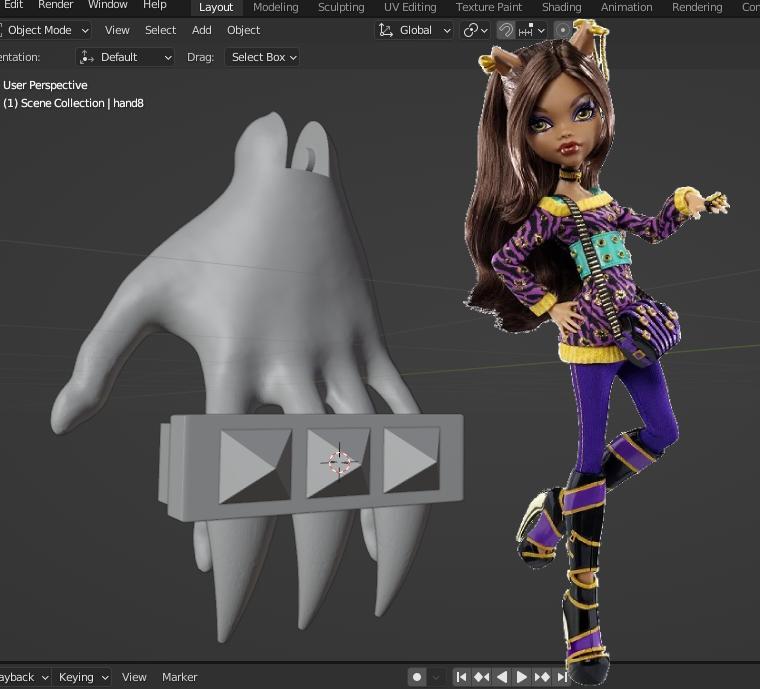The width and height of the screenshot is (760, 689).
Task: Click the transform orientation axes icon
Action: [x=386, y=31]
